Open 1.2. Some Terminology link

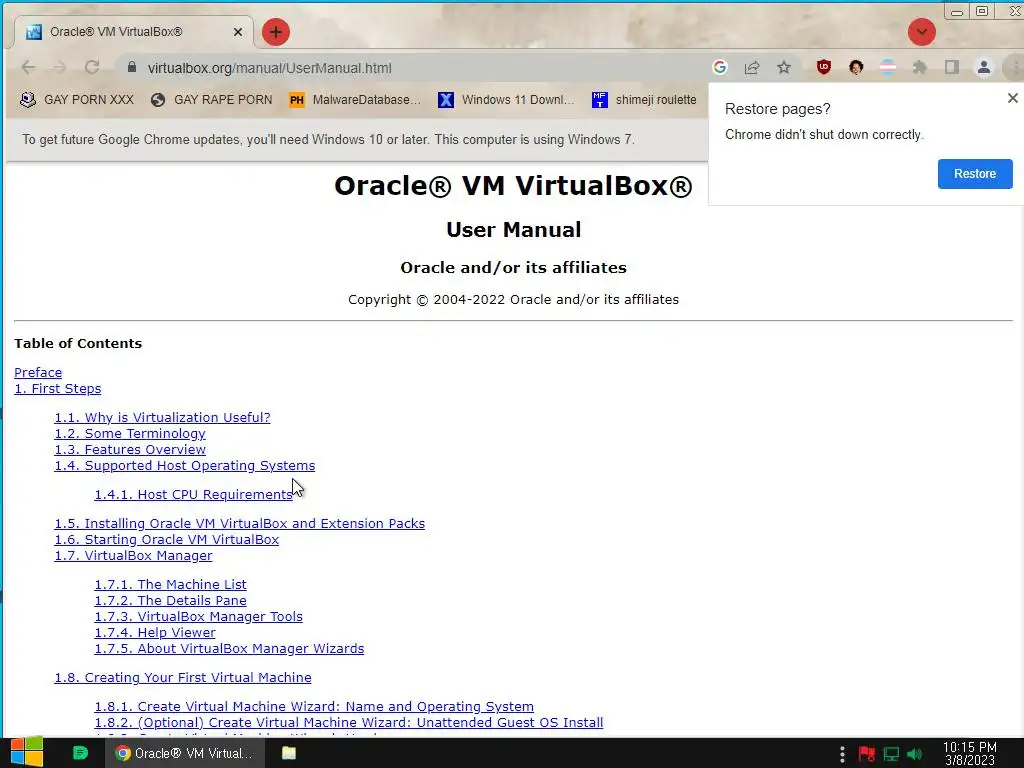(130, 434)
